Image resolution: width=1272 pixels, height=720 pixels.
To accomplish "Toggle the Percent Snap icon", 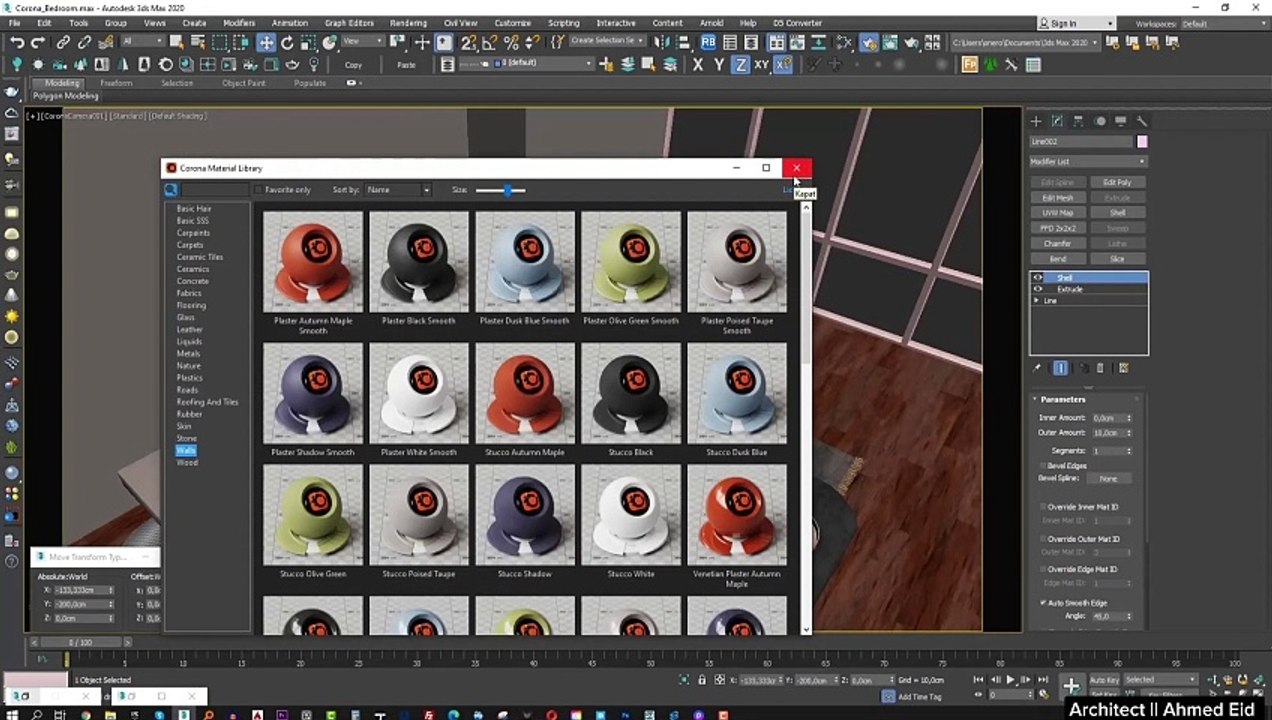I will (512, 42).
